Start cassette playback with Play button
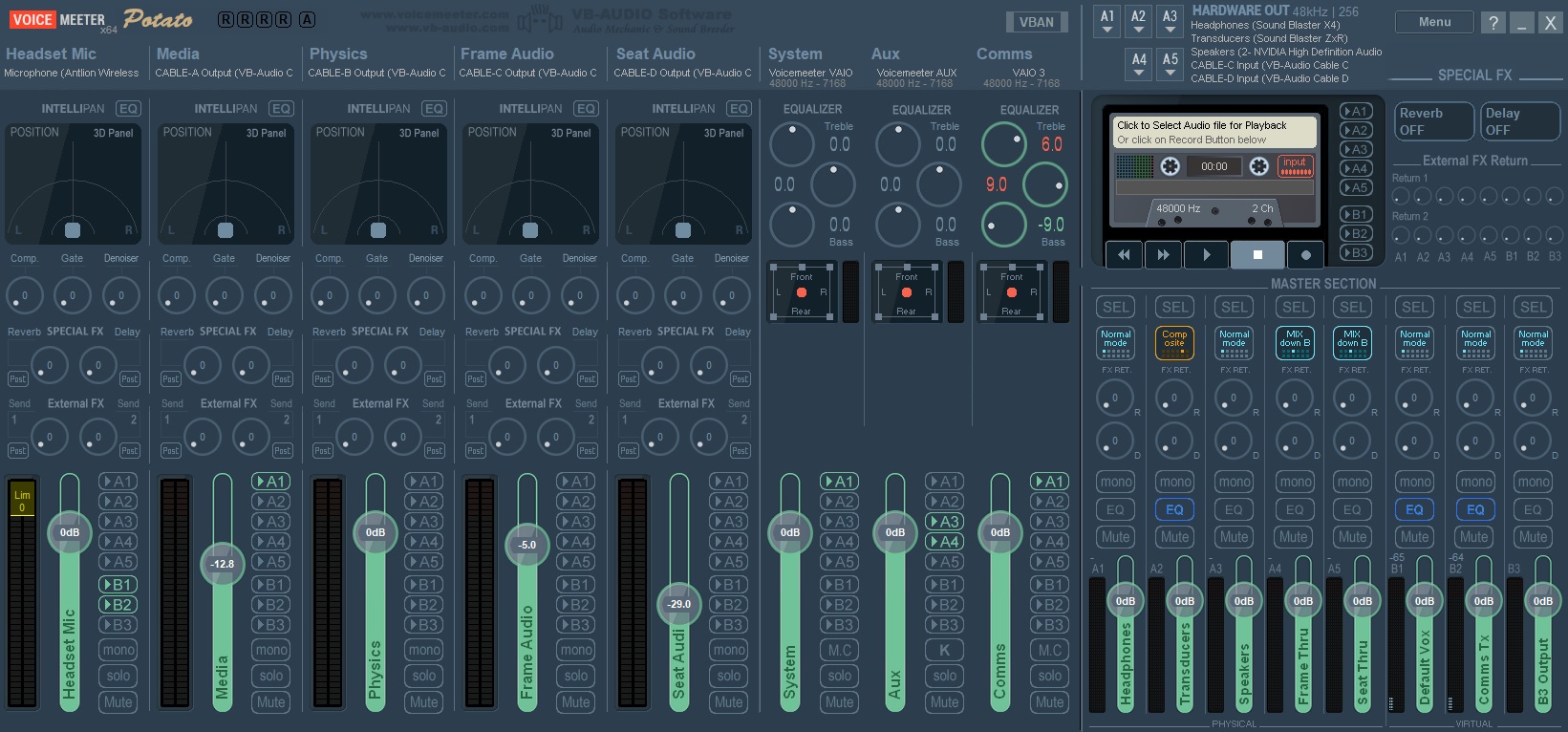Image resolution: width=1568 pixels, height=732 pixels. 1206,255
